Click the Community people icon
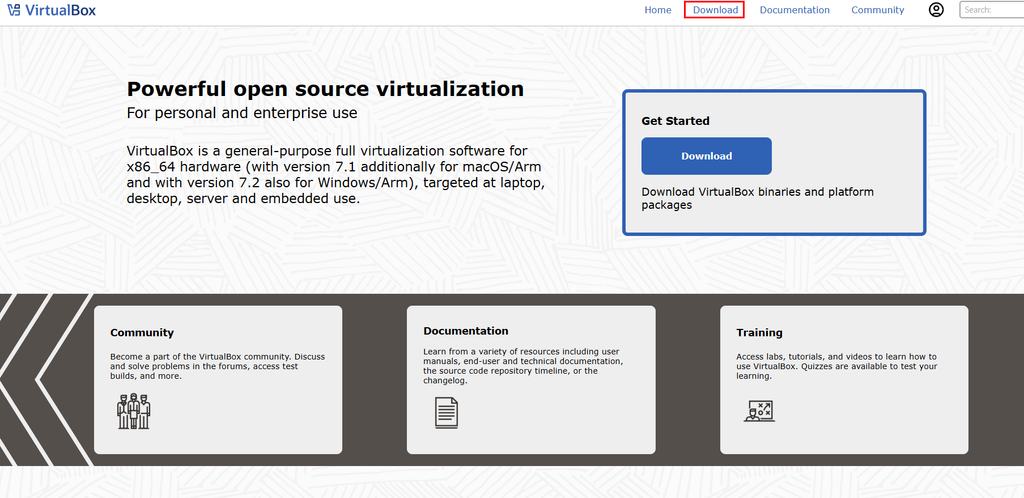 tap(134, 411)
